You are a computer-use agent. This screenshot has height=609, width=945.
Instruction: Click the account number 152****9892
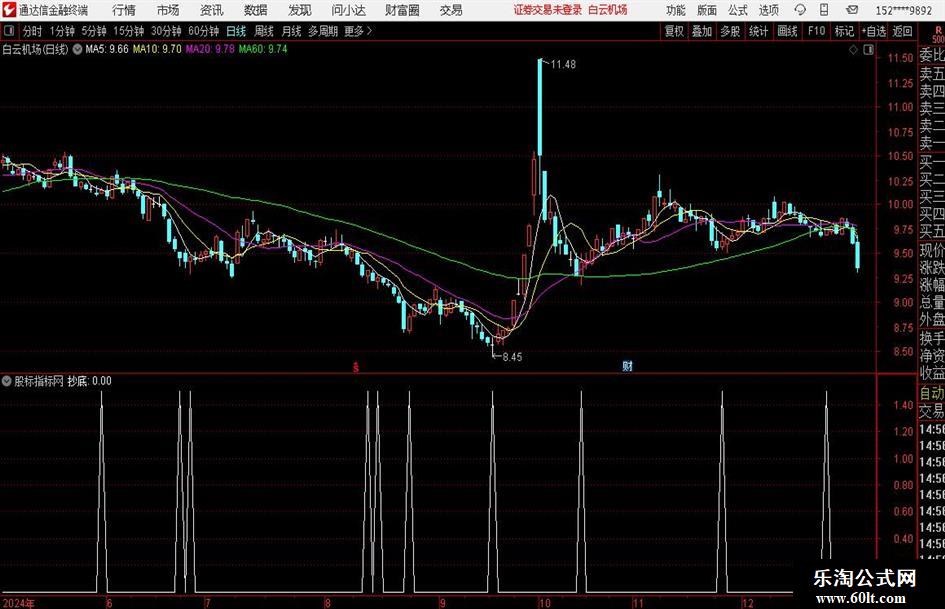tap(903, 10)
